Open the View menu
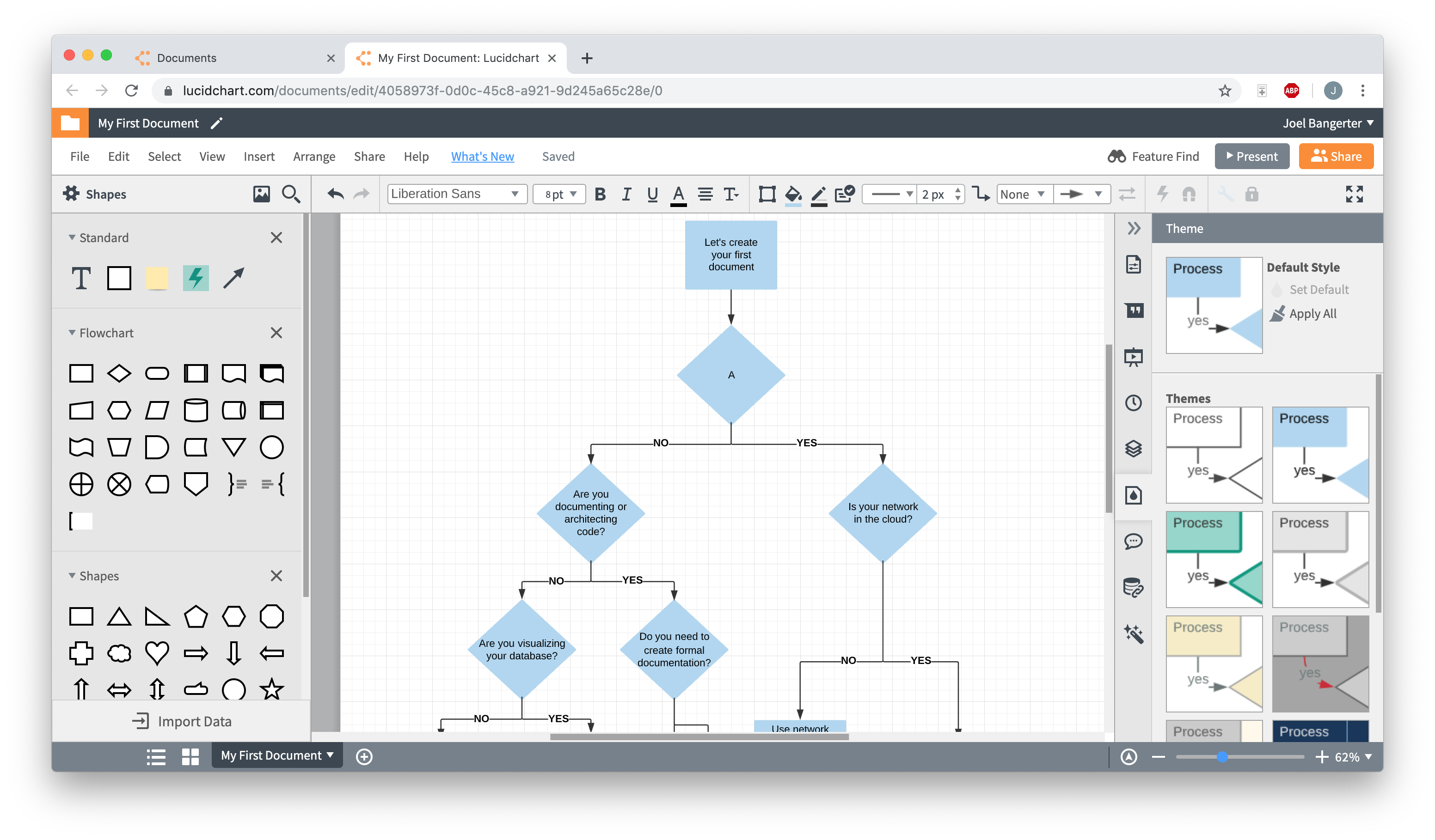 click(x=211, y=156)
